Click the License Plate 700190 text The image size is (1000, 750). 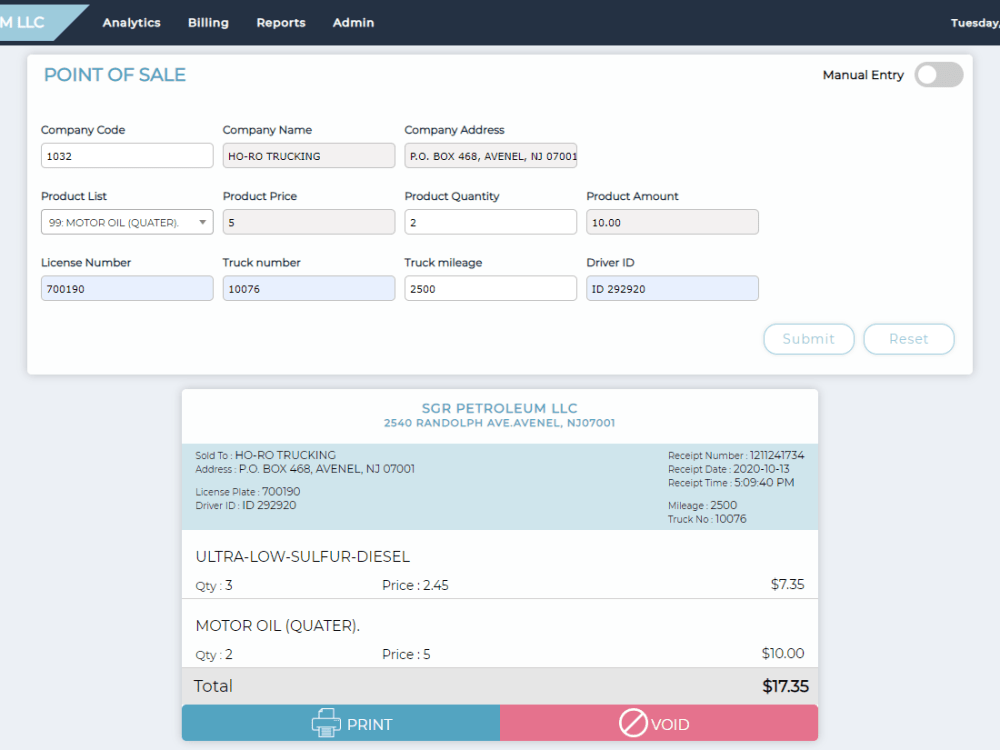tap(247, 492)
